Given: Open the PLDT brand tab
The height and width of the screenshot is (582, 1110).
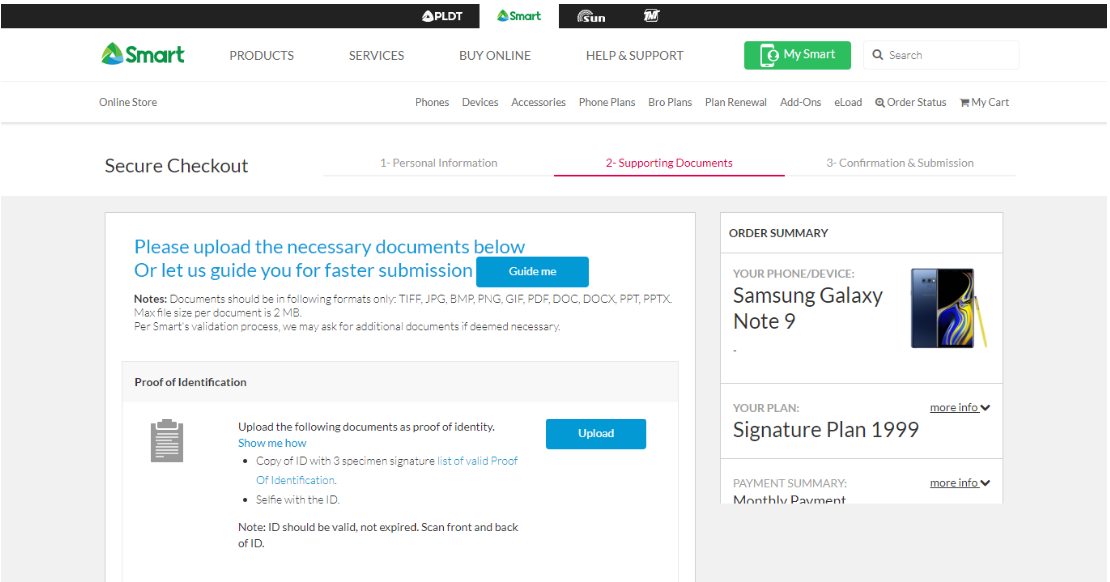Looking at the screenshot, I should coord(442,16).
